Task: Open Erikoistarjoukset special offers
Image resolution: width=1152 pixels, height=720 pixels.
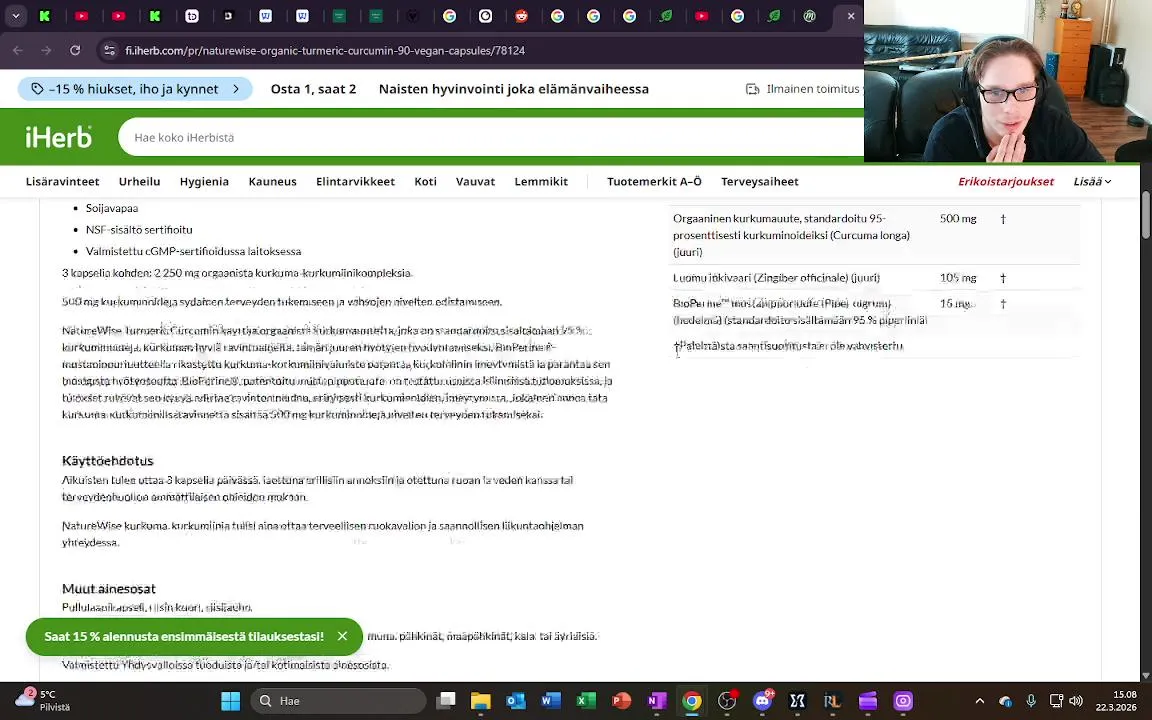Action: [x=1006, y=181]
